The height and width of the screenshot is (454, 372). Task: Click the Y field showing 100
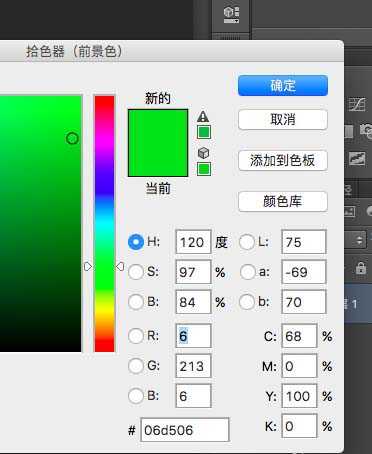coord(299,396)
